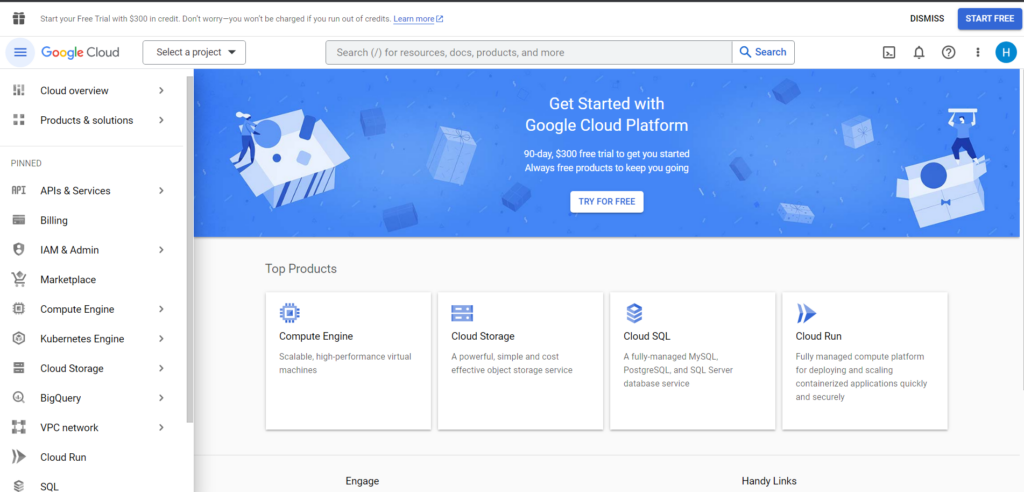
Task: Open the Cloud Shell terminal icon
Action: click(x=888, y=53)
